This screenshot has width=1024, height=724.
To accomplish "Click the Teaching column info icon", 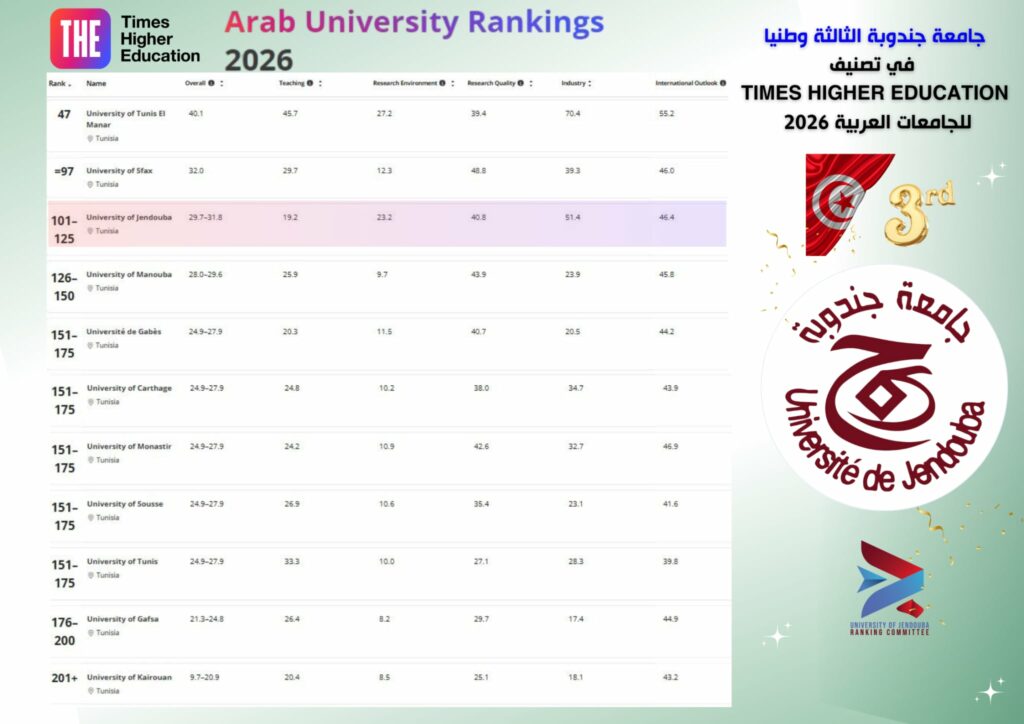I will click(310, 84).
